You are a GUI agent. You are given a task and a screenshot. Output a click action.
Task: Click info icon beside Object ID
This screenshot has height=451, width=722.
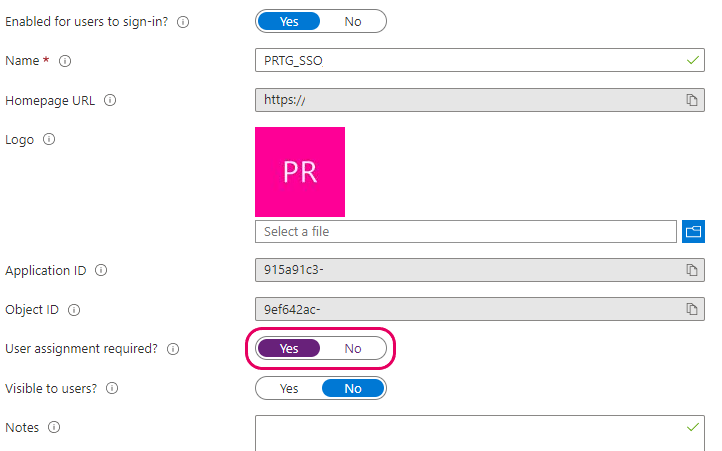[x=74, y=310]
